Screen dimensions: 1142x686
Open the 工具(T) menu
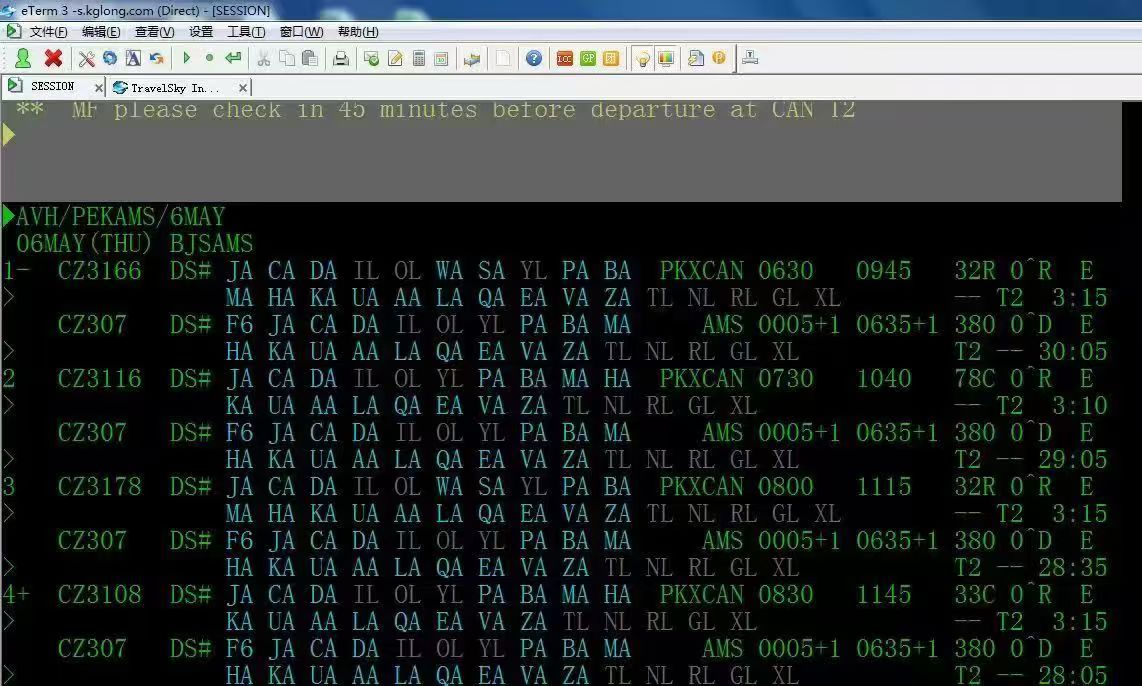[x=245, y=31]
